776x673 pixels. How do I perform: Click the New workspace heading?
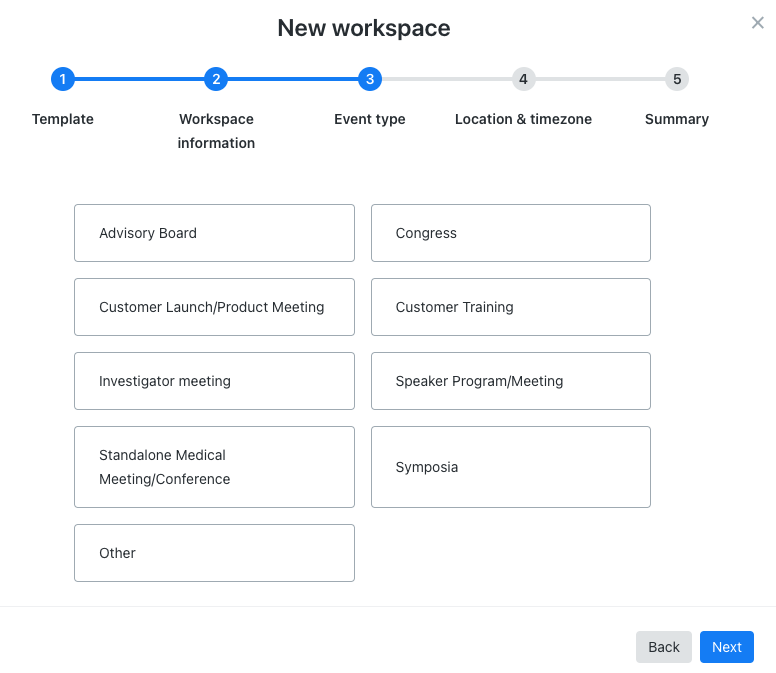364,28
